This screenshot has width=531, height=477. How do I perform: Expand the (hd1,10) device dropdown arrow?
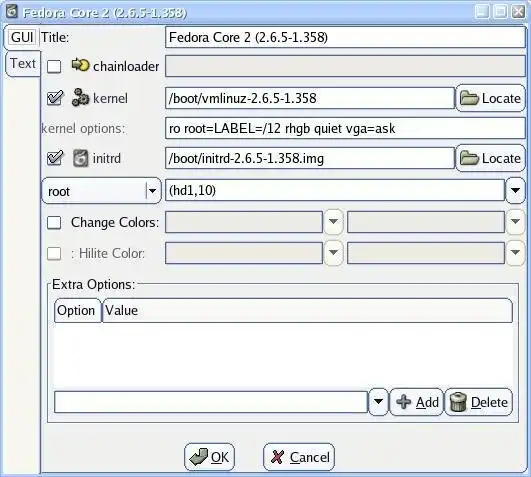(515, 191)
